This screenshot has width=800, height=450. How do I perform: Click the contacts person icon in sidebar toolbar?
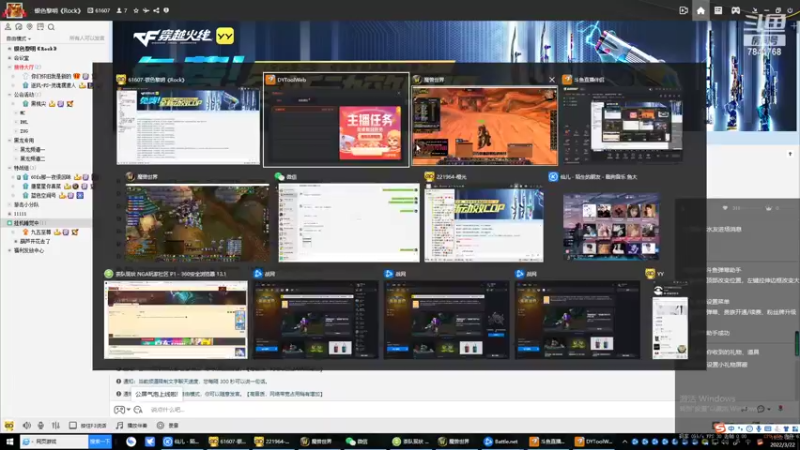click(x=8, y=27)
